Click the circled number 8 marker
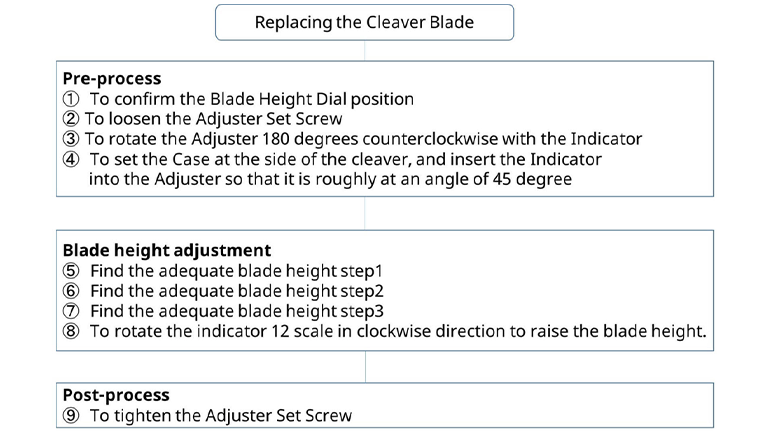 (x=70, y=331)
